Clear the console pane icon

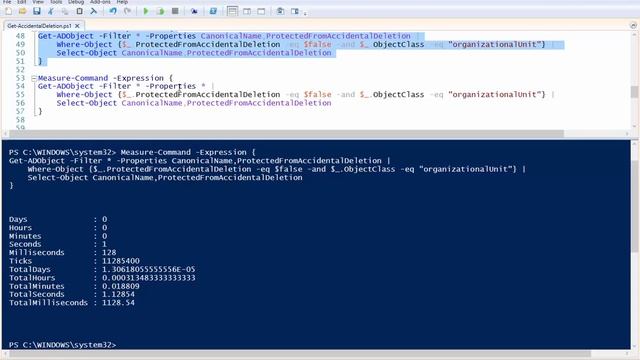point(93,11)
